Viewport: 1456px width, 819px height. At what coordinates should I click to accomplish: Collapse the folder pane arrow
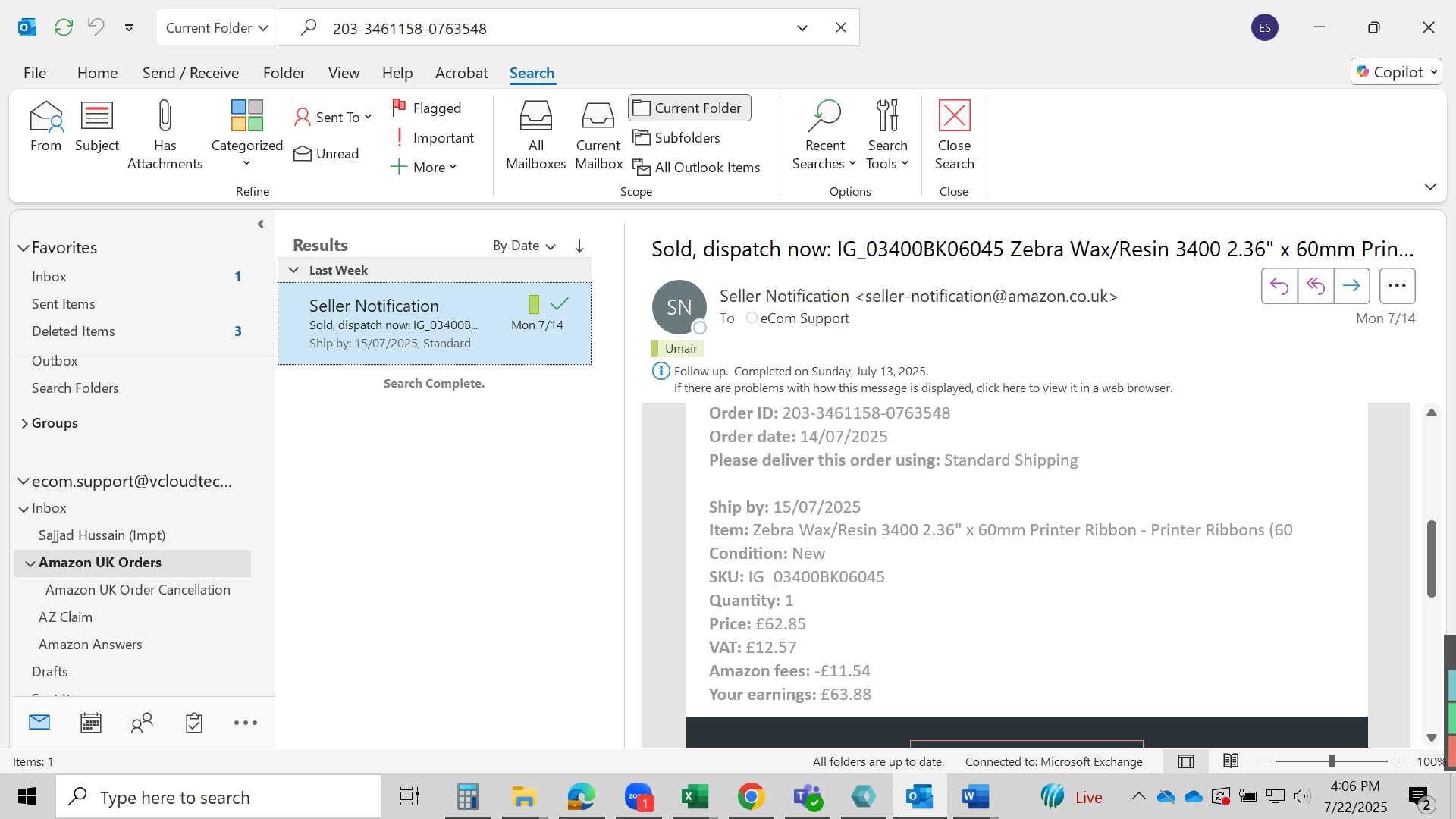(260, 224)
